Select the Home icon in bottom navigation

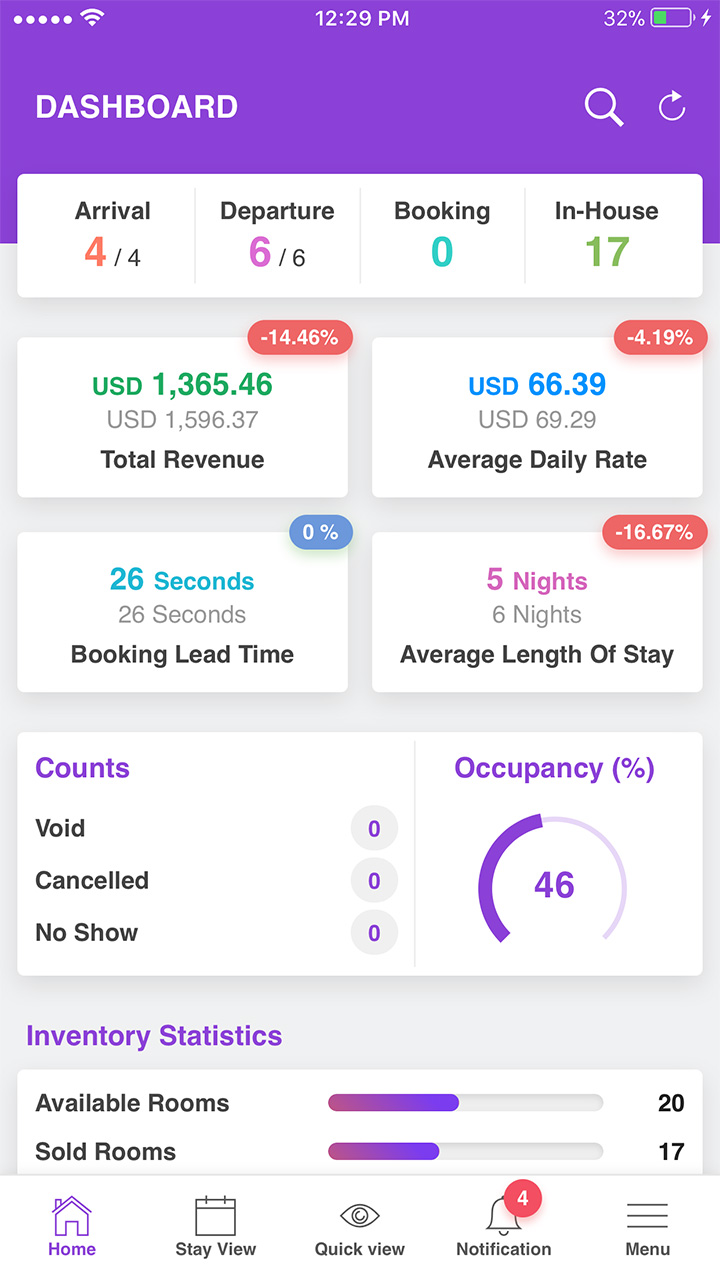(71, 1220)
